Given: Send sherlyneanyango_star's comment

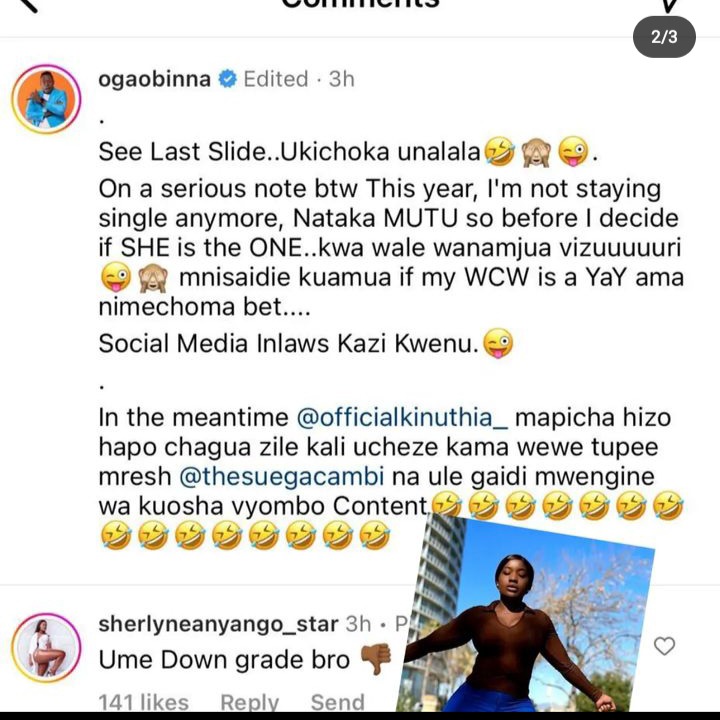Looking at the screenshot, I should point(338,703).
